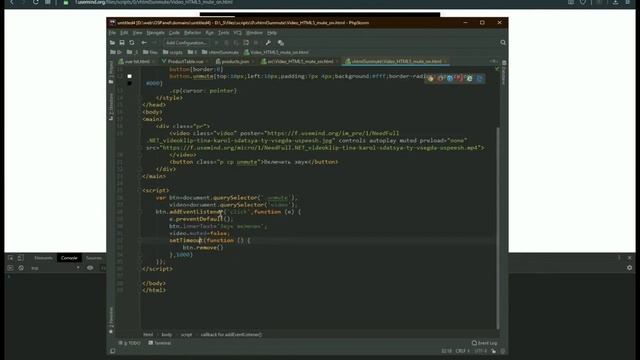This screenshot has height=360, width=640.
Task: Open DevTools console settings gear
Action: coord(629,268)
